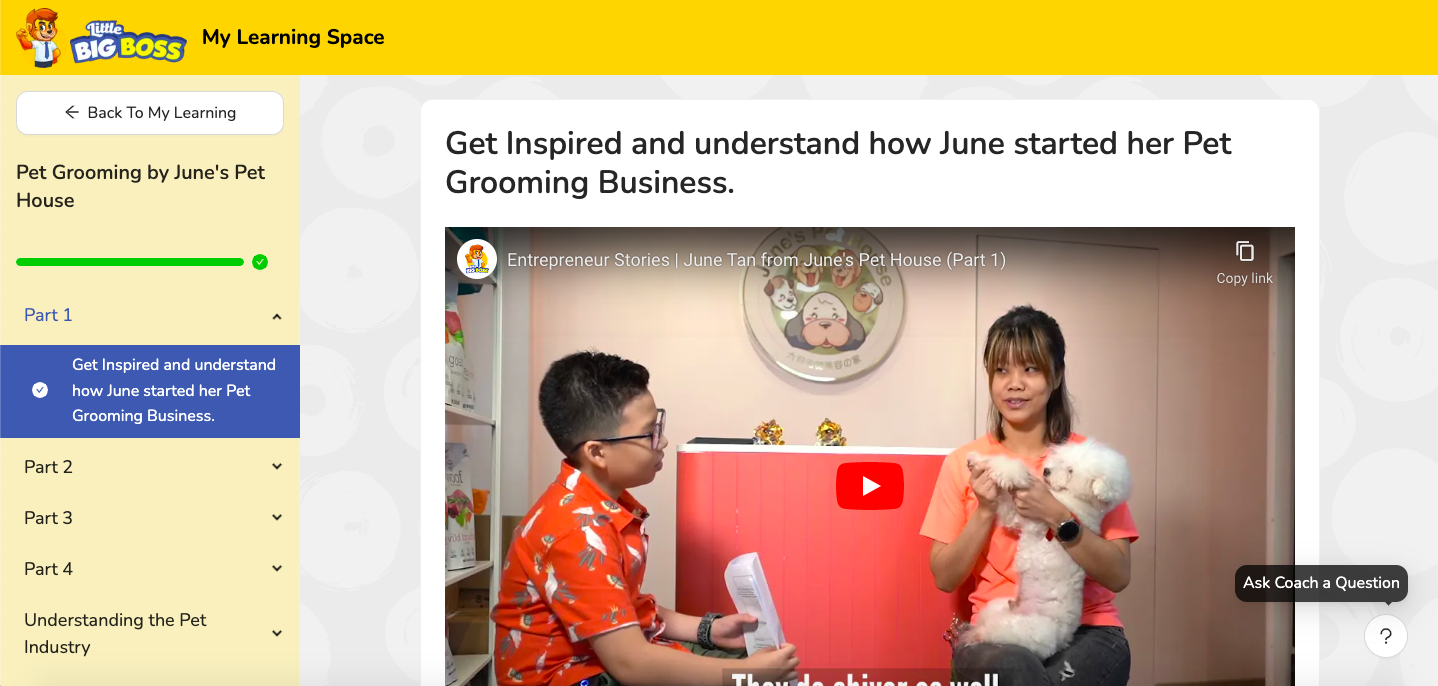
Task: Click the channel avatar in the video header
Action: [477, 260]
